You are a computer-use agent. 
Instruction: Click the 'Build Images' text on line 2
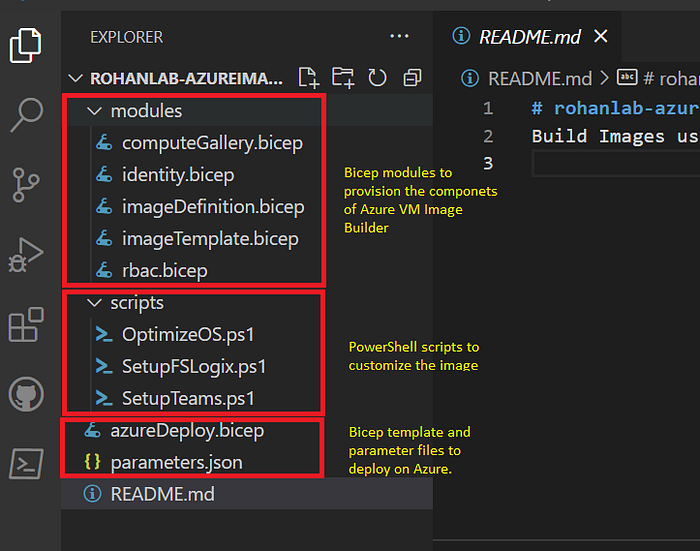tap(598, 136)
